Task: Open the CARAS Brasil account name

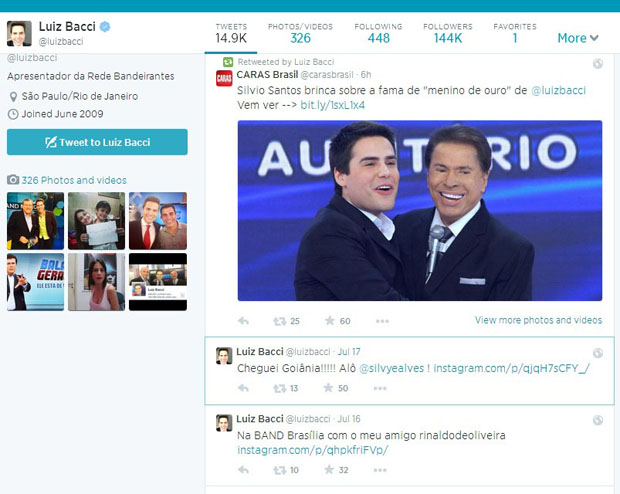Action: [267, 75]
